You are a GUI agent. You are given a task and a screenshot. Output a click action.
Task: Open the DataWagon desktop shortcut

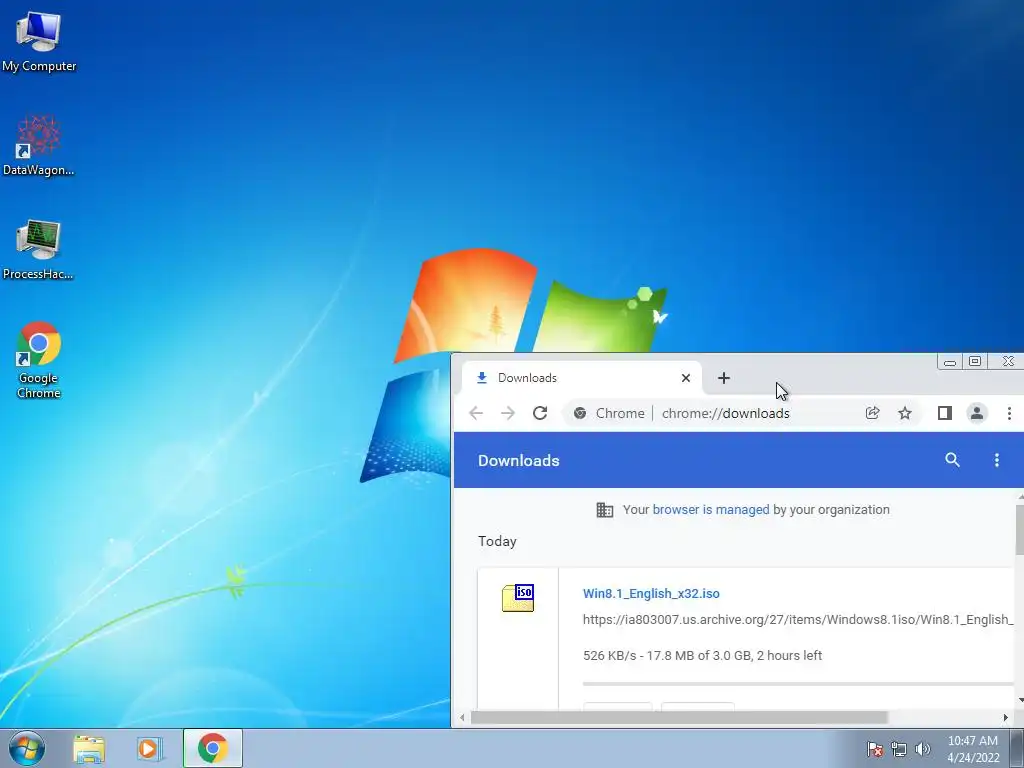(39, 146)
